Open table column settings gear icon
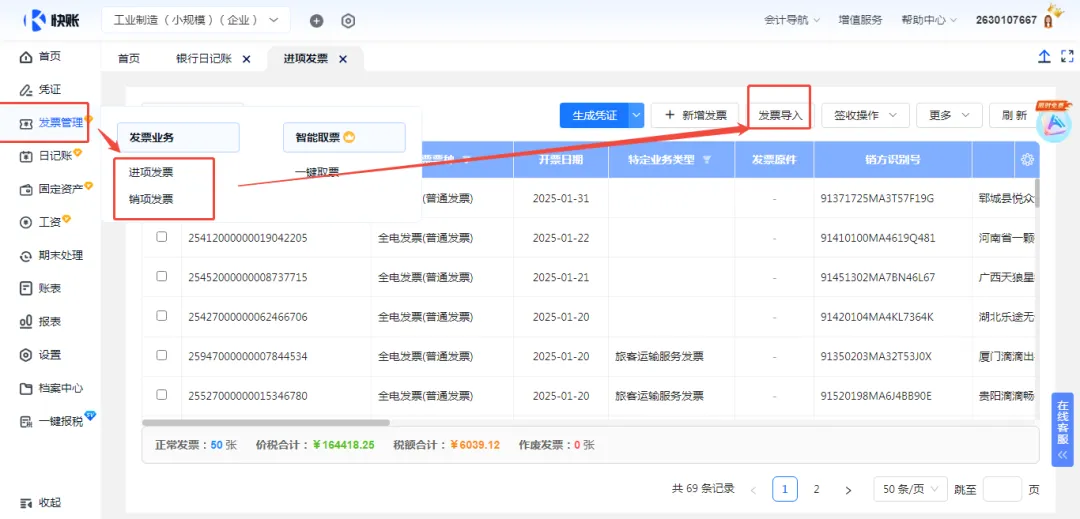Screen dimensions: 1080x519 1028,160
